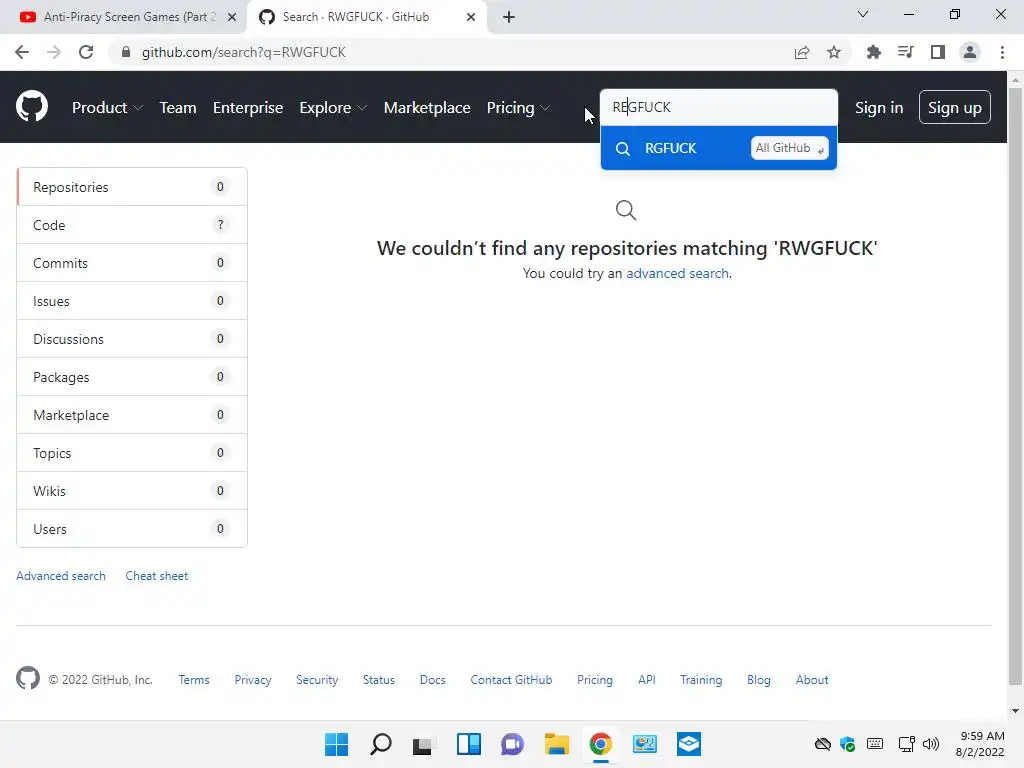Select the Users results filter
The width and height of the screenshot is (1024, 768).
(x=132, y=528)
